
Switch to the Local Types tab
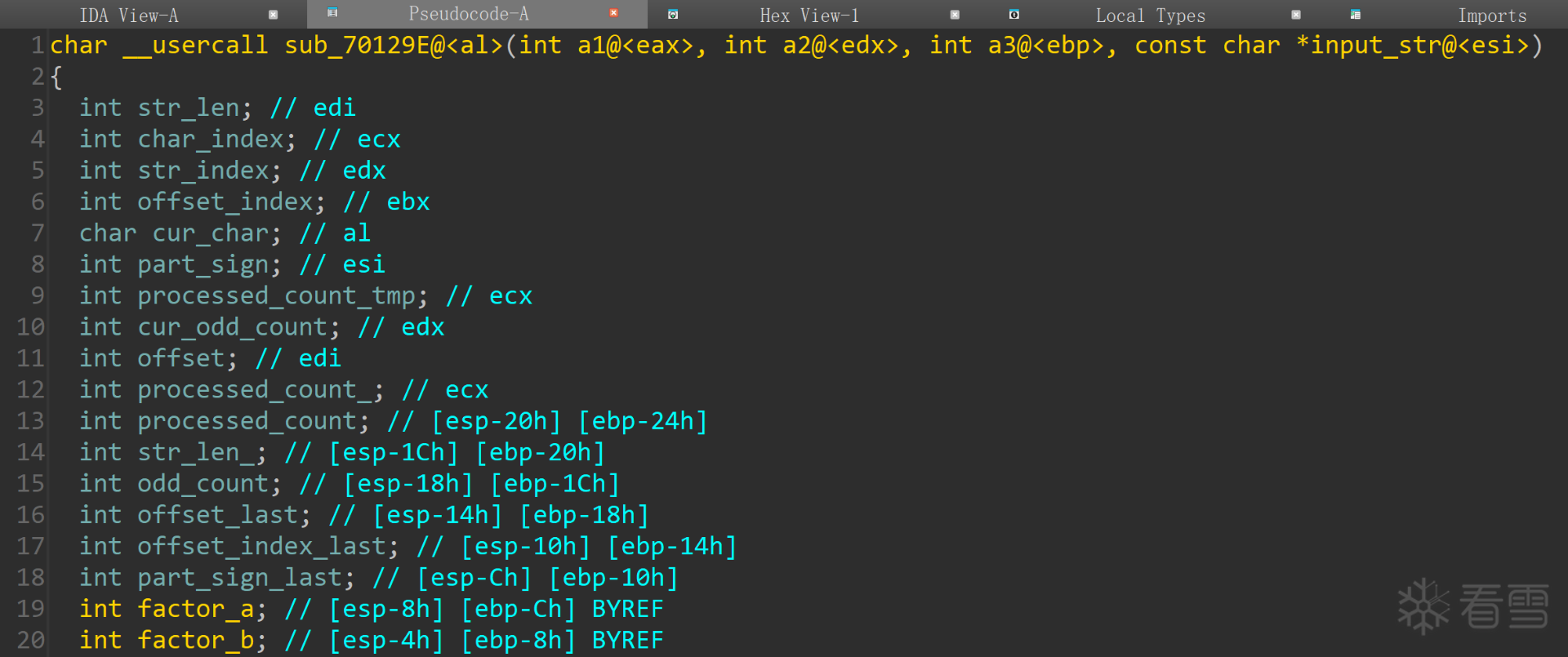[x=1150, y=16]
